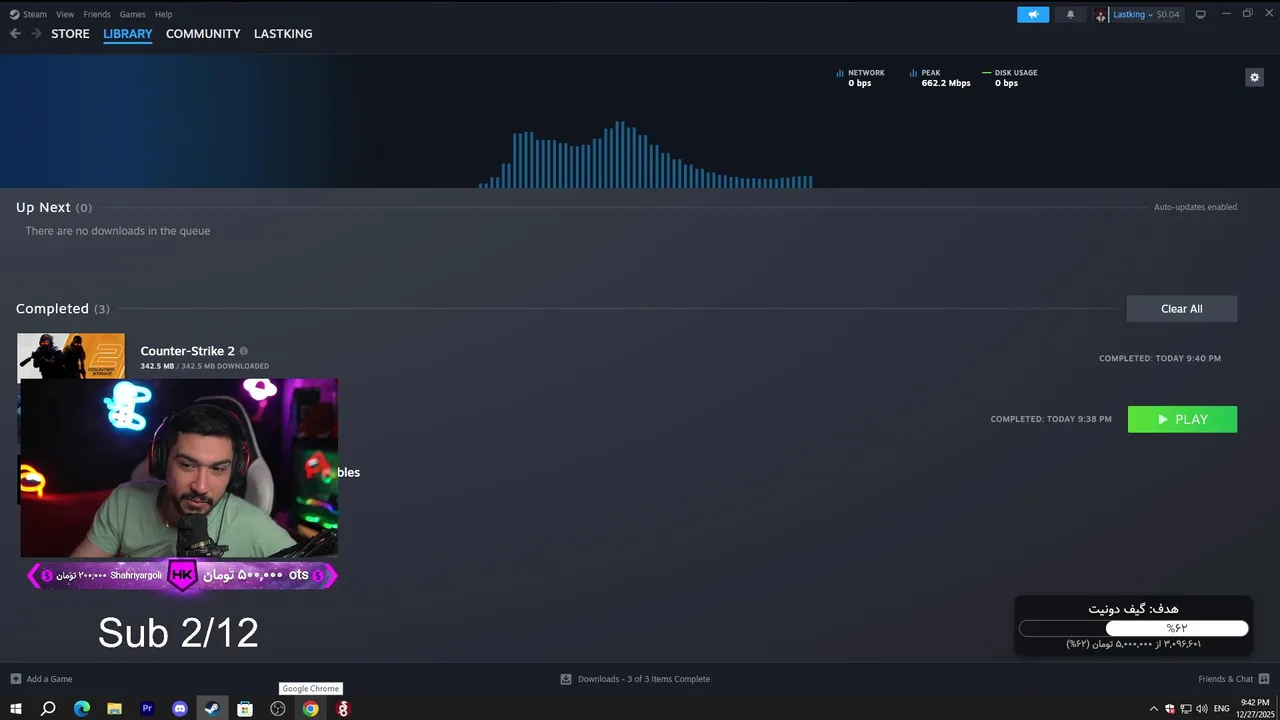Click the red swirl taskbar app icon
1280x720 pixels.
(x=343, y=709)
